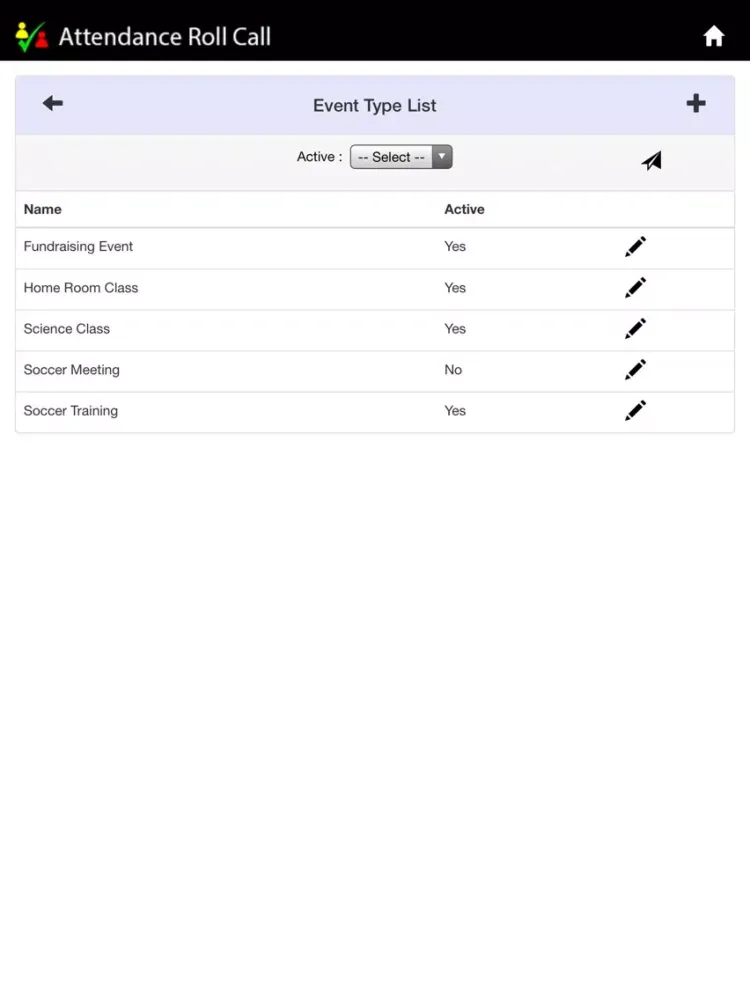The width and height of the screenshot is (750, 1000).
Task: Click the Active column header
Action: coord(464,209)
